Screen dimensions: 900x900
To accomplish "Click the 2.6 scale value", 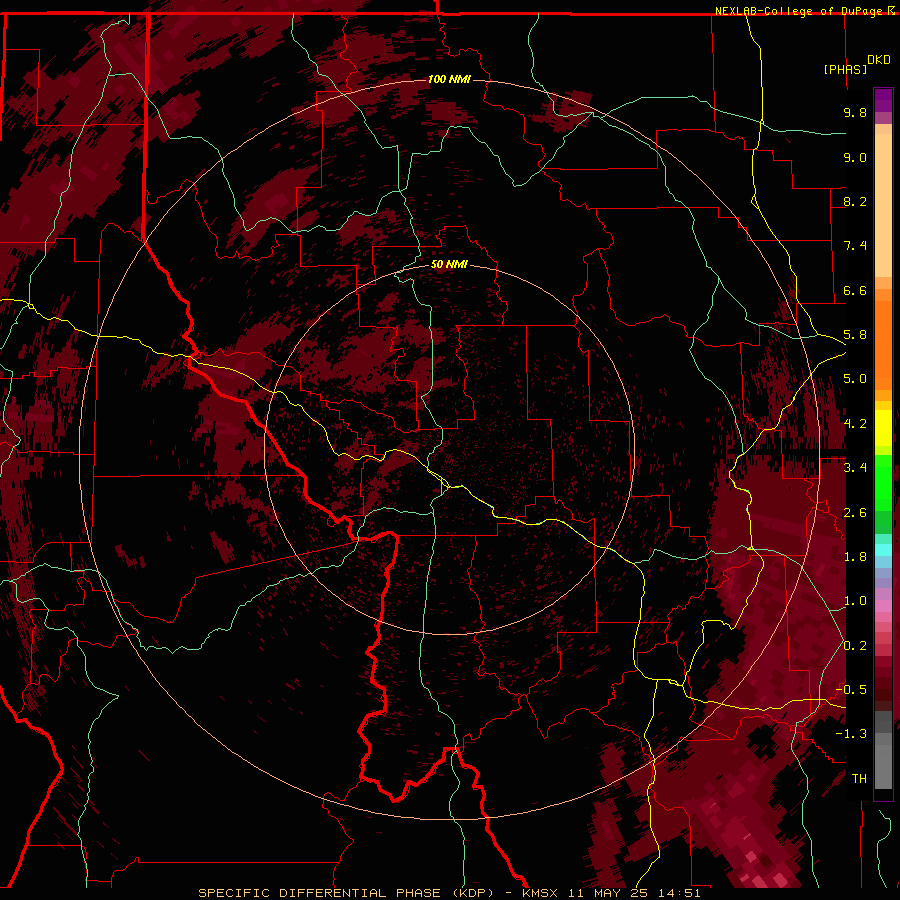I will click(x=855, y=513).
